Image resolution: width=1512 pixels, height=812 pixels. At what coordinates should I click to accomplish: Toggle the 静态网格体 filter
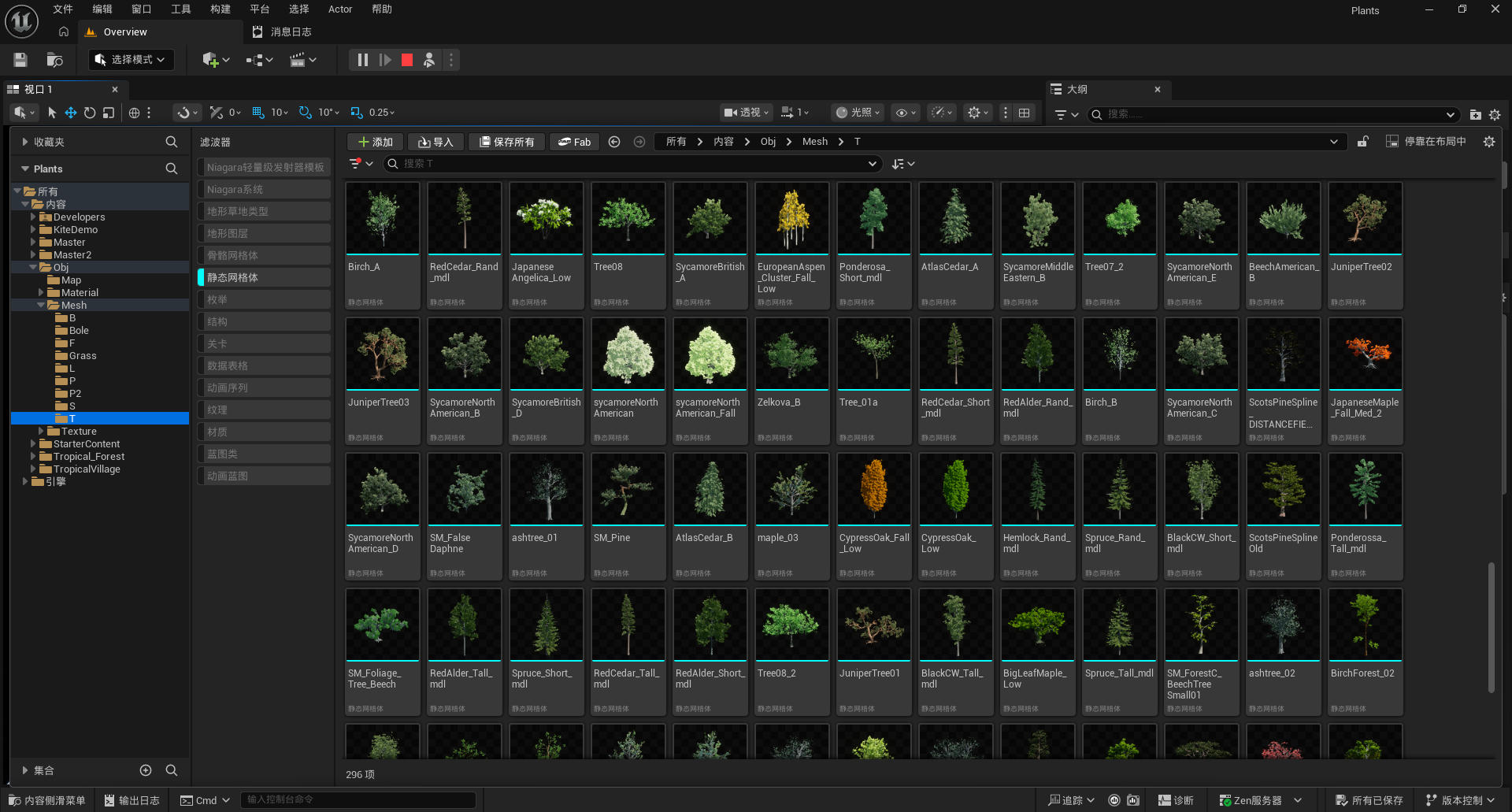[x=264, y=277]
